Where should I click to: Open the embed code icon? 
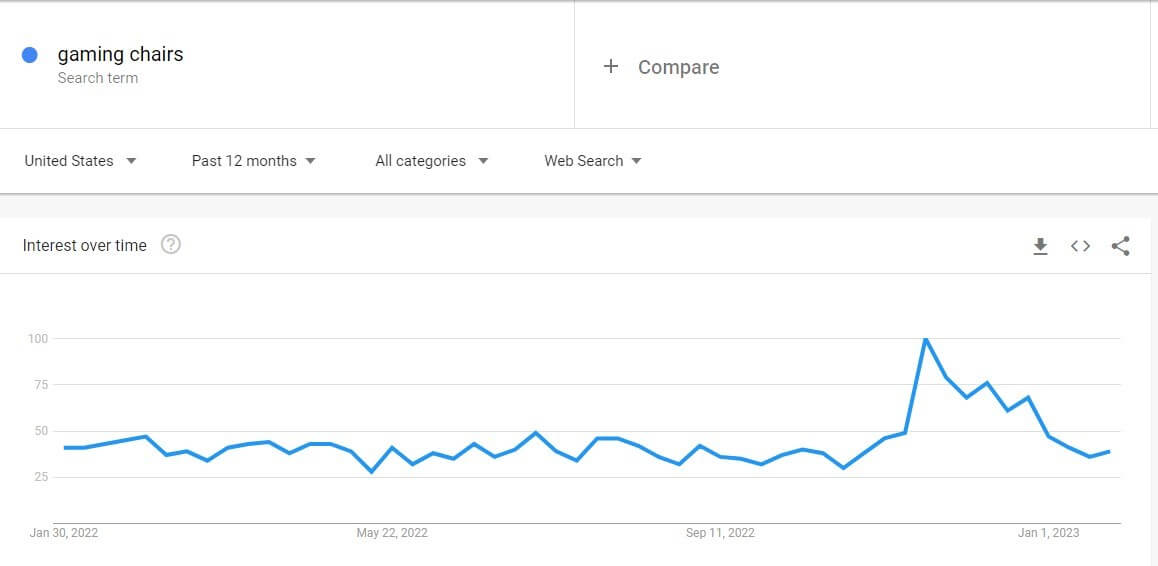tap(1080, 246)
